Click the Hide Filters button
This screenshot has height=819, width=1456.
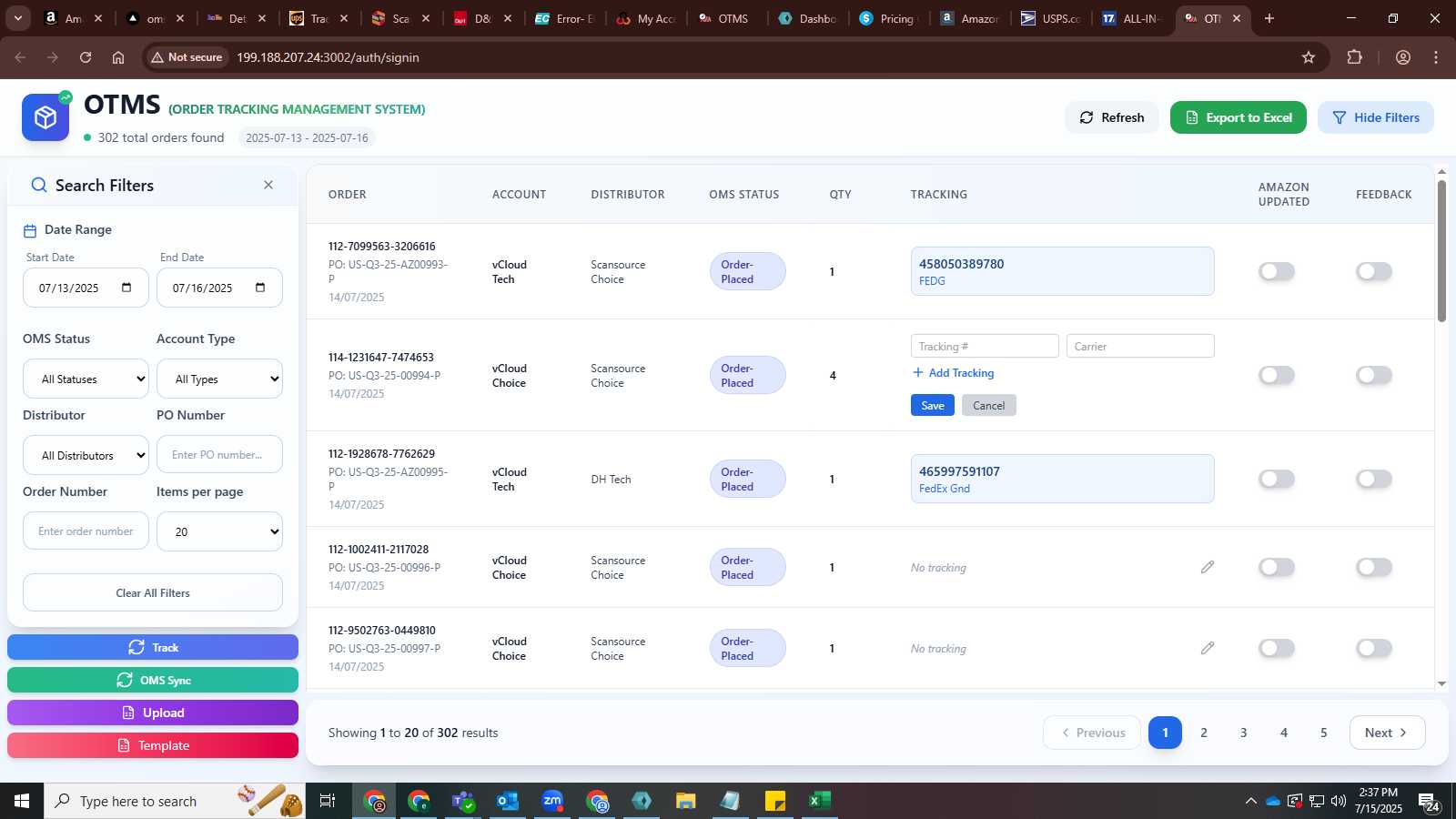[1376, 117]
